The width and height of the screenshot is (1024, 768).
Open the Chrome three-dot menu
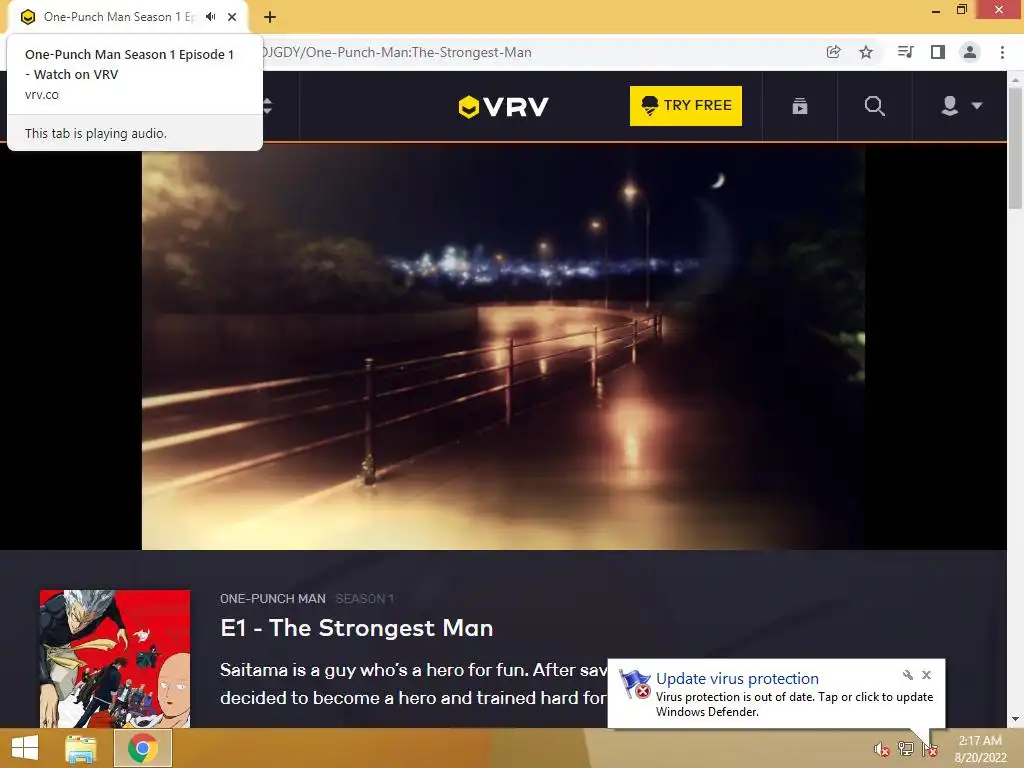(1002, 52)
